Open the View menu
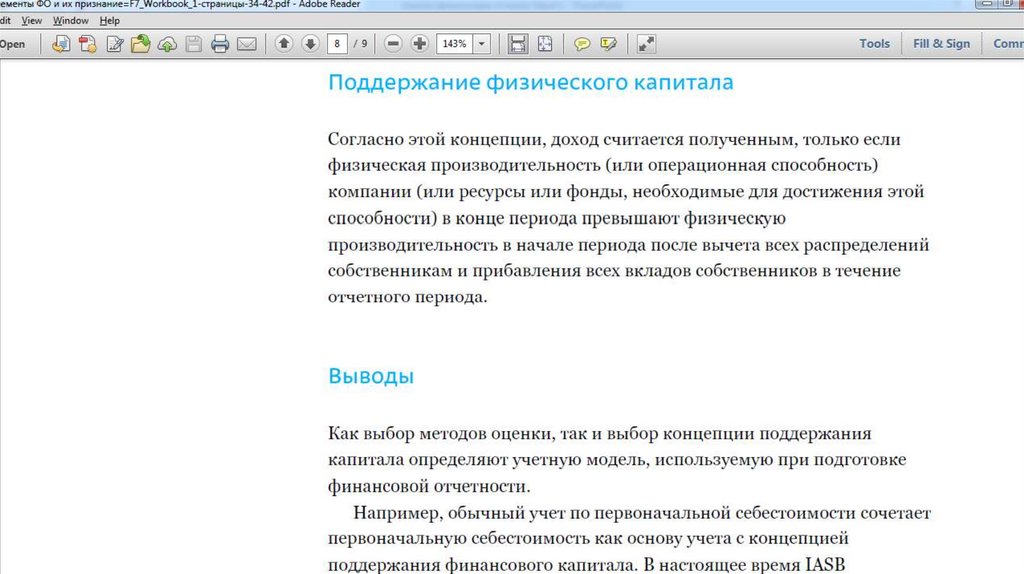1024x574 pixels. pos(31,20)
